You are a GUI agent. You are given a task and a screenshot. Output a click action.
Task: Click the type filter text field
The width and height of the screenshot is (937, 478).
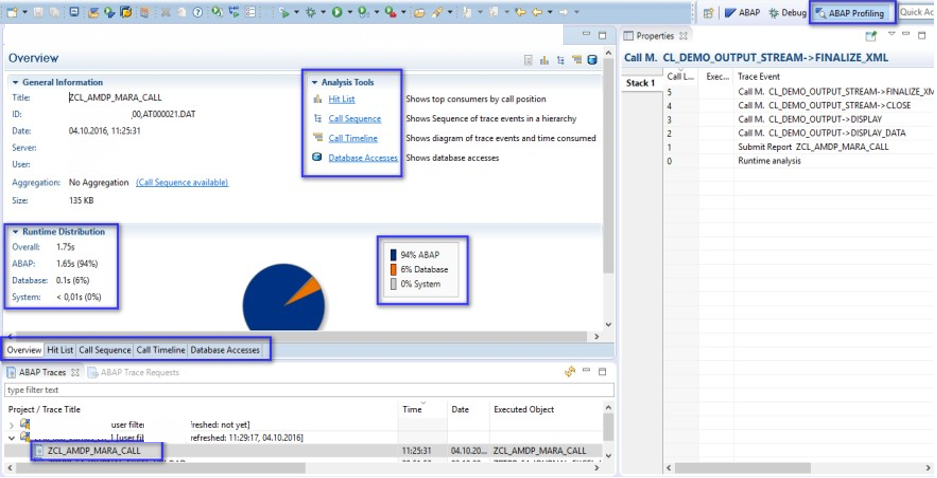[310, 390]
